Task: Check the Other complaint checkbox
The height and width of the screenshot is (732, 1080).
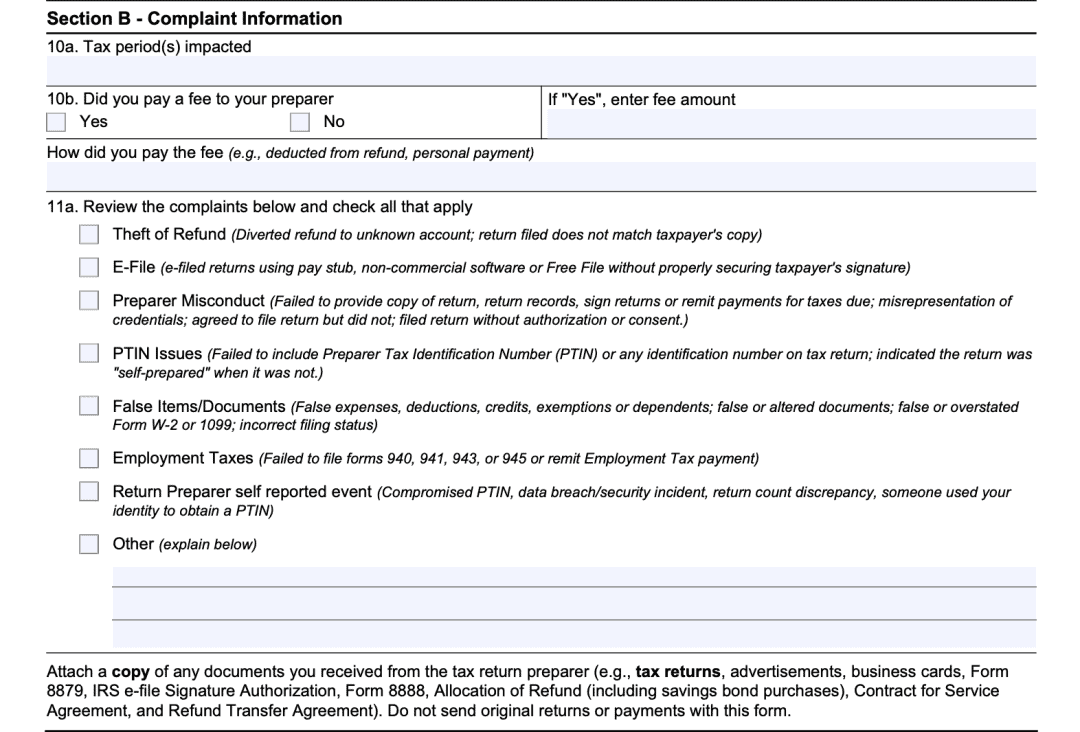Action: [x=88, y=544]
